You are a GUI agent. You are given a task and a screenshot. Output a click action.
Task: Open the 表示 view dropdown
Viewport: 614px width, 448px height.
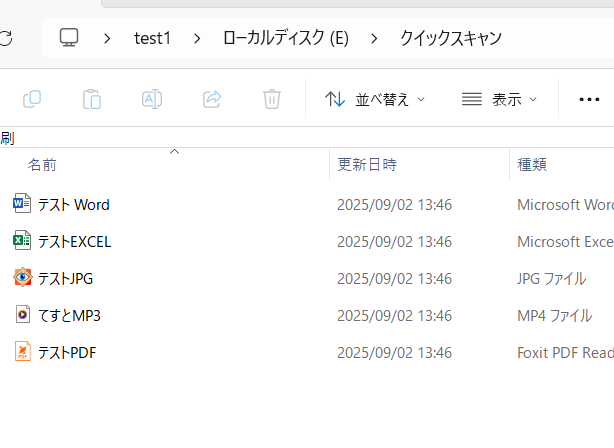click(500, 99)
